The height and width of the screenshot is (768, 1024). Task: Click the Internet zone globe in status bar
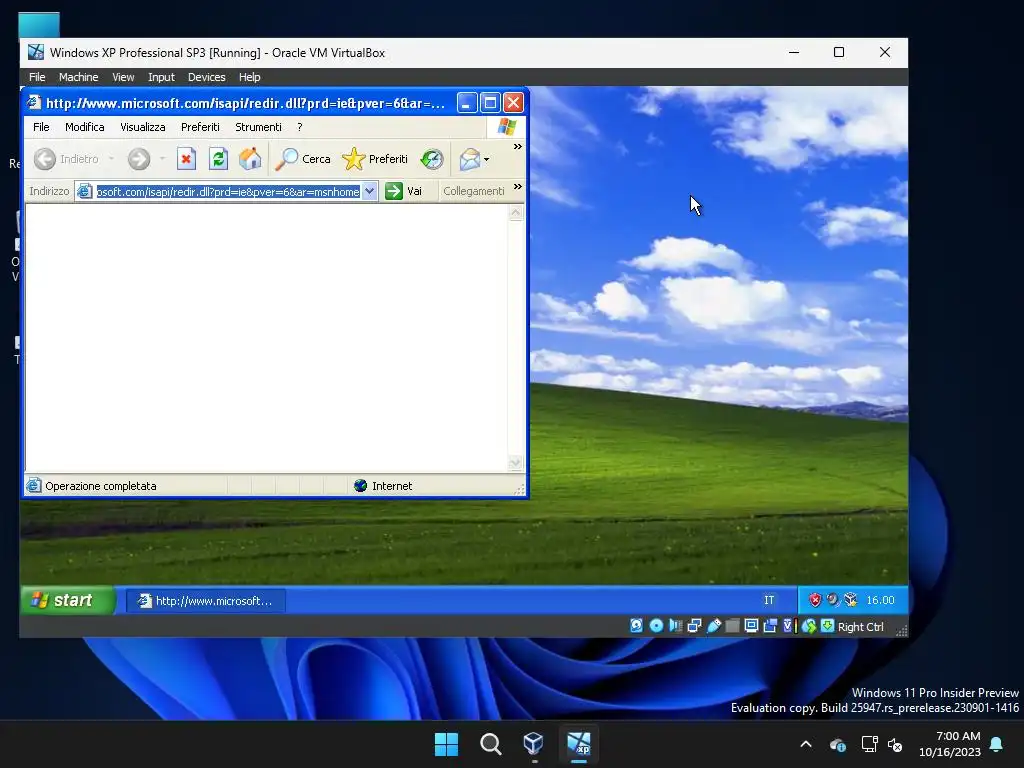tap(360, 485)
